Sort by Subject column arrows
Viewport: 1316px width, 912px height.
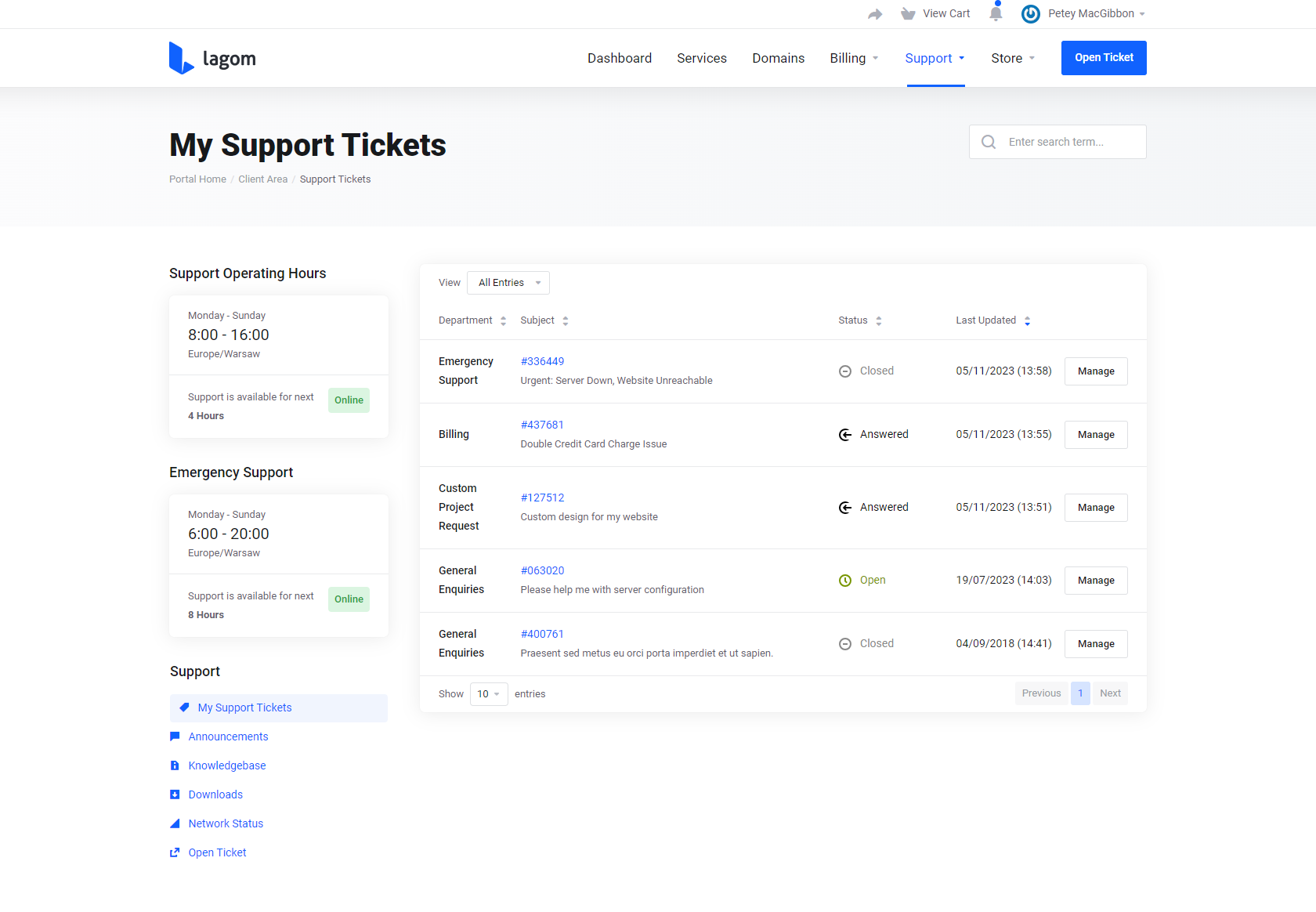(566, 321)
